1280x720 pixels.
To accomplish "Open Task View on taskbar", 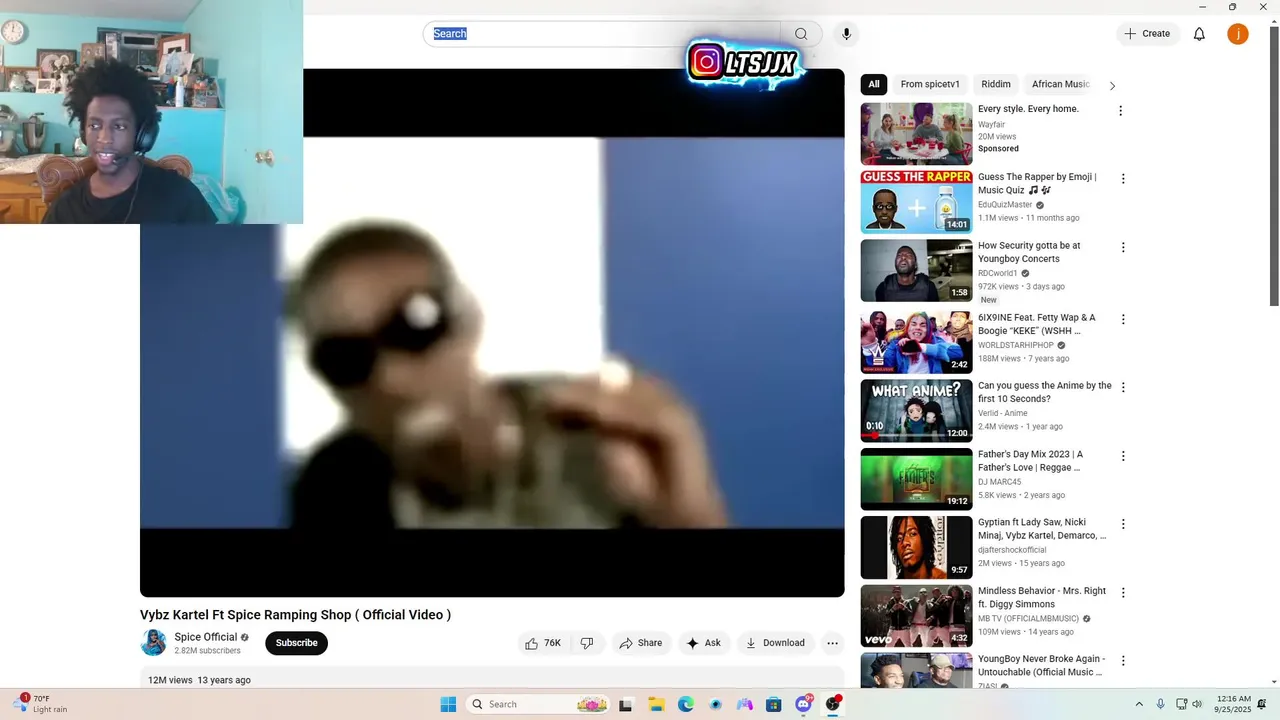I will 626,704.
